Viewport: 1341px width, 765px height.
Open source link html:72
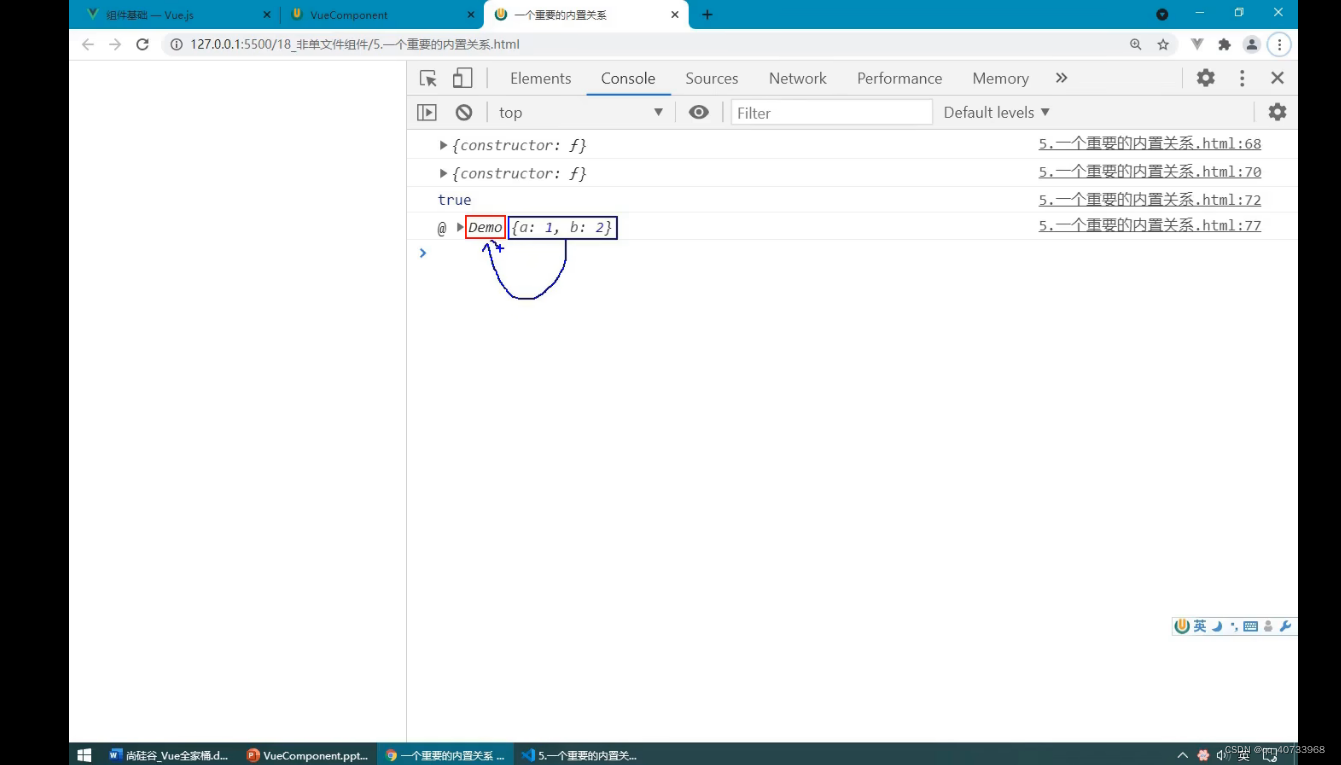pos(1150,200)
